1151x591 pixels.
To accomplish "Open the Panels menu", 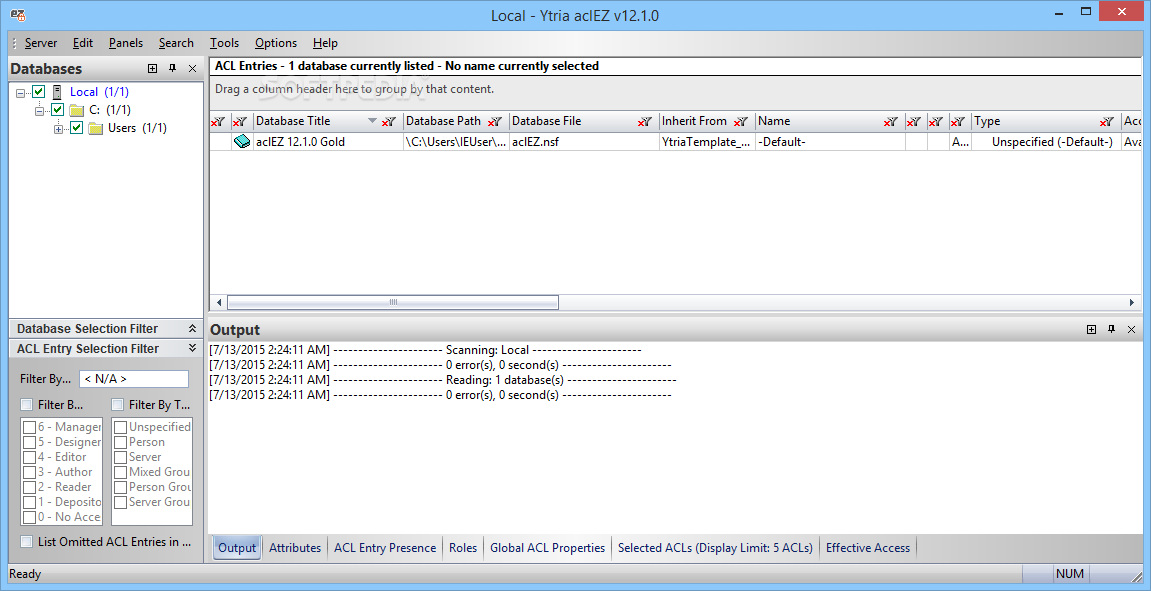I will pyautogui.click(x=126, y=43).
